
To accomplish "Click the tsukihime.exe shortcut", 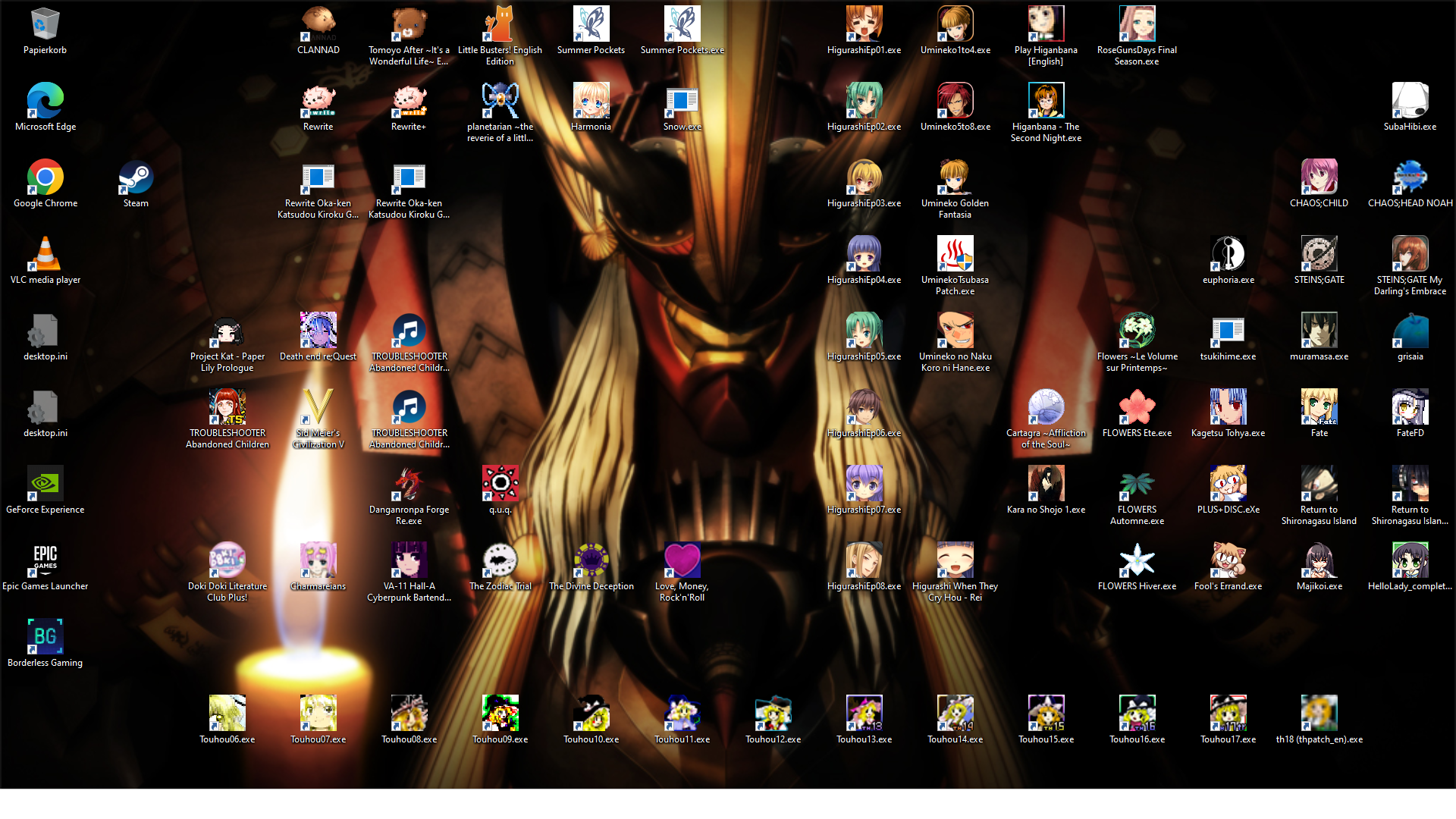I will tap(1228, 331).
